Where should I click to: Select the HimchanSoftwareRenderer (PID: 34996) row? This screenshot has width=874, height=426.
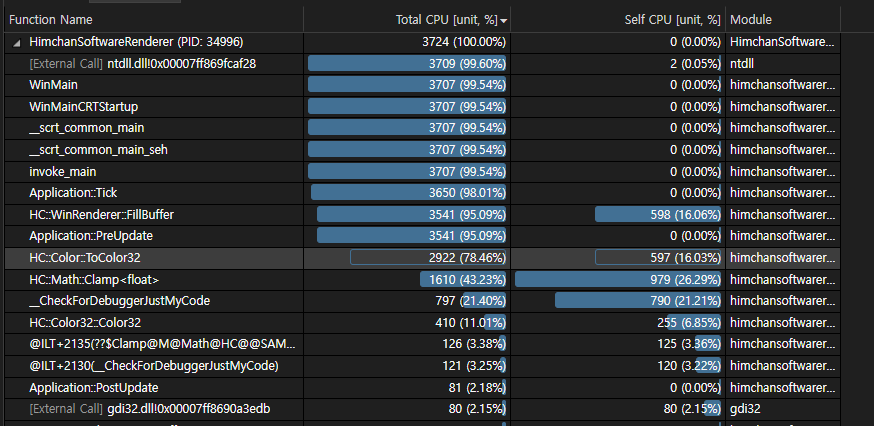click(x=423, y=42)
